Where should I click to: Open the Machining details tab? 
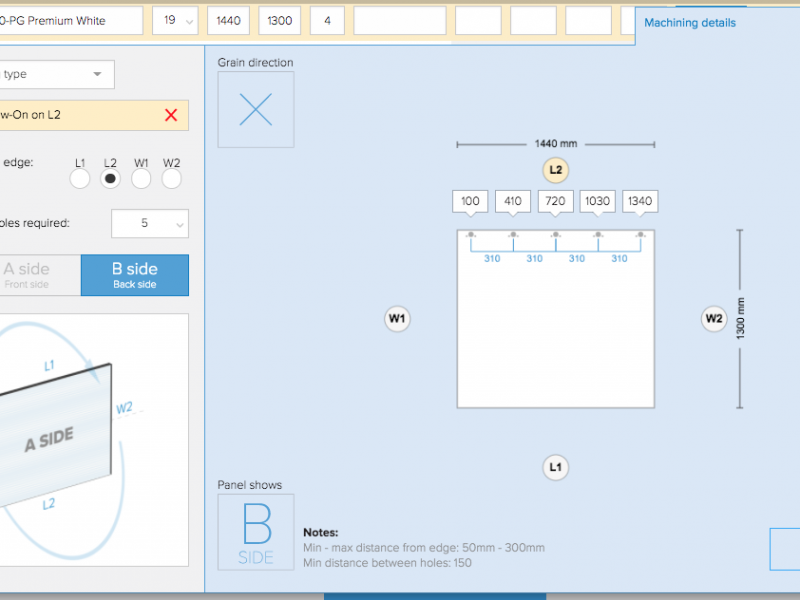[x=689, y=23]
